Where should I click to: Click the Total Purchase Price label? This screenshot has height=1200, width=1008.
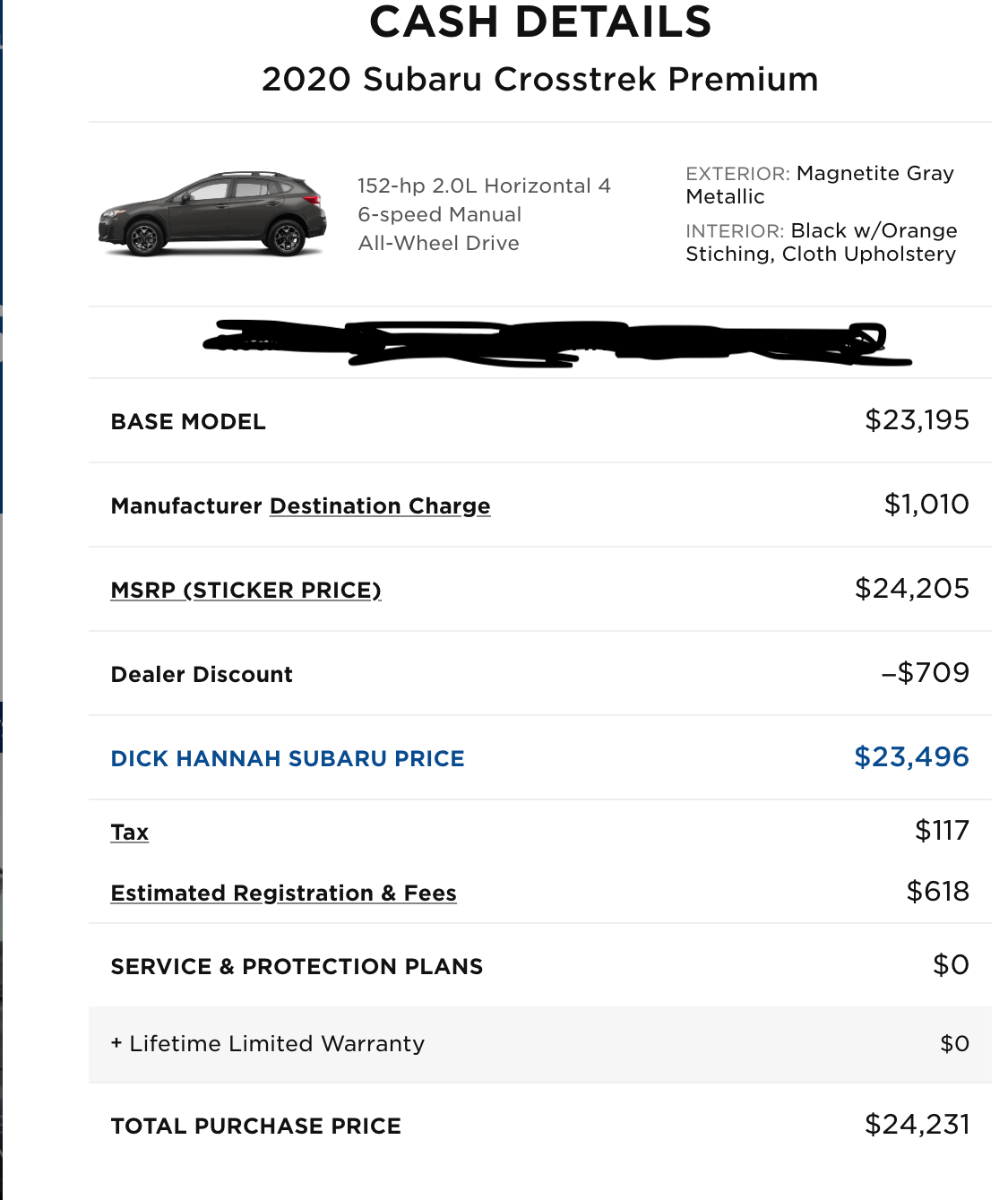pos(256,1127)
